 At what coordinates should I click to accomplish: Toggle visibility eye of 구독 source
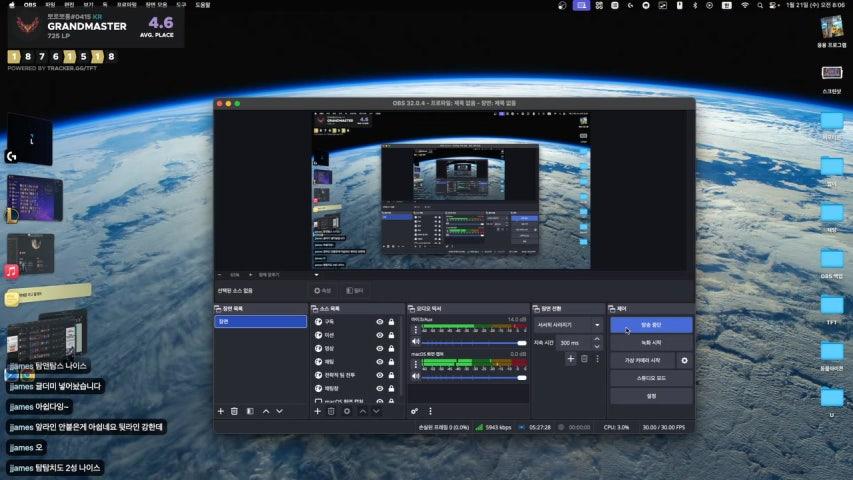[379, 321]
